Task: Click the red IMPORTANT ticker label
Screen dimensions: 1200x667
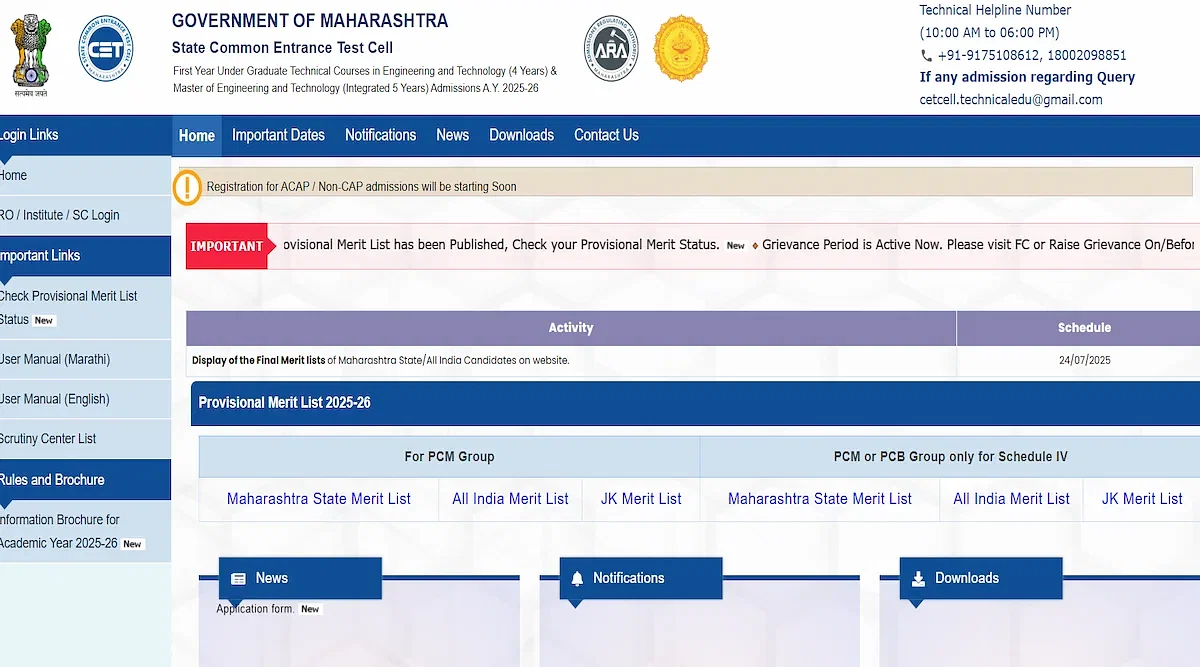Action: tap(227, 246)
